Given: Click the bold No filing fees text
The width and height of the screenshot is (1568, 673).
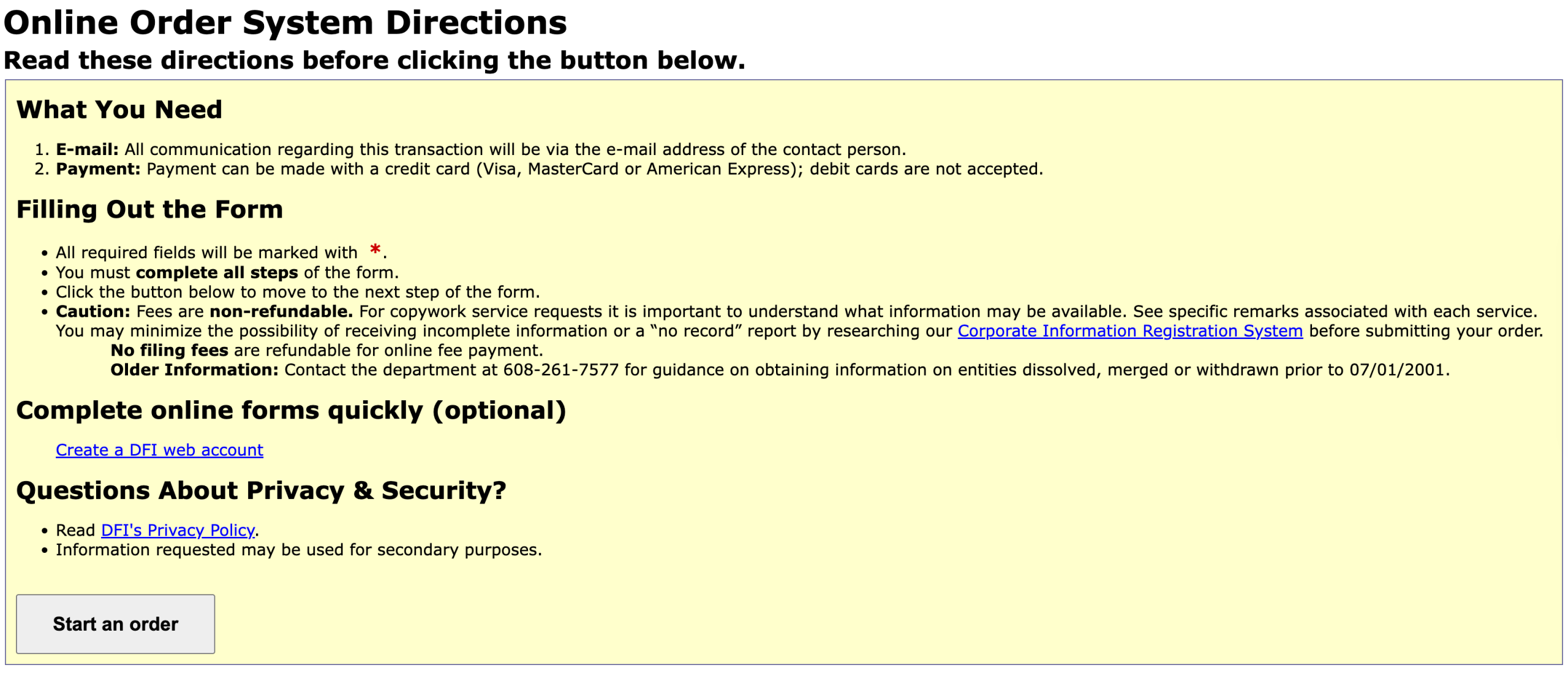Looking at the screenshot, I should 169,351.
